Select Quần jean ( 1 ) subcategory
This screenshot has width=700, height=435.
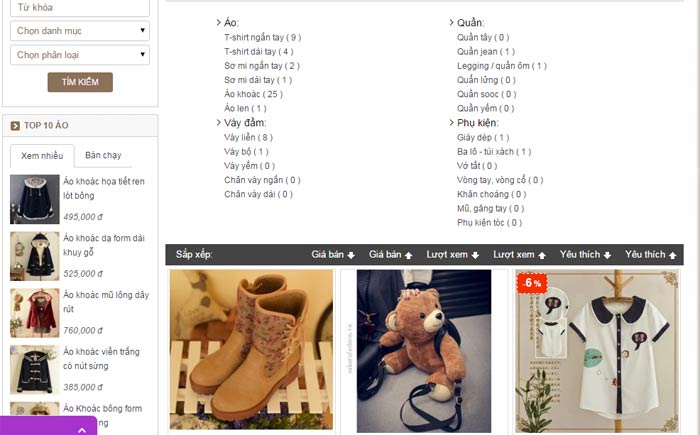point(486,52)
